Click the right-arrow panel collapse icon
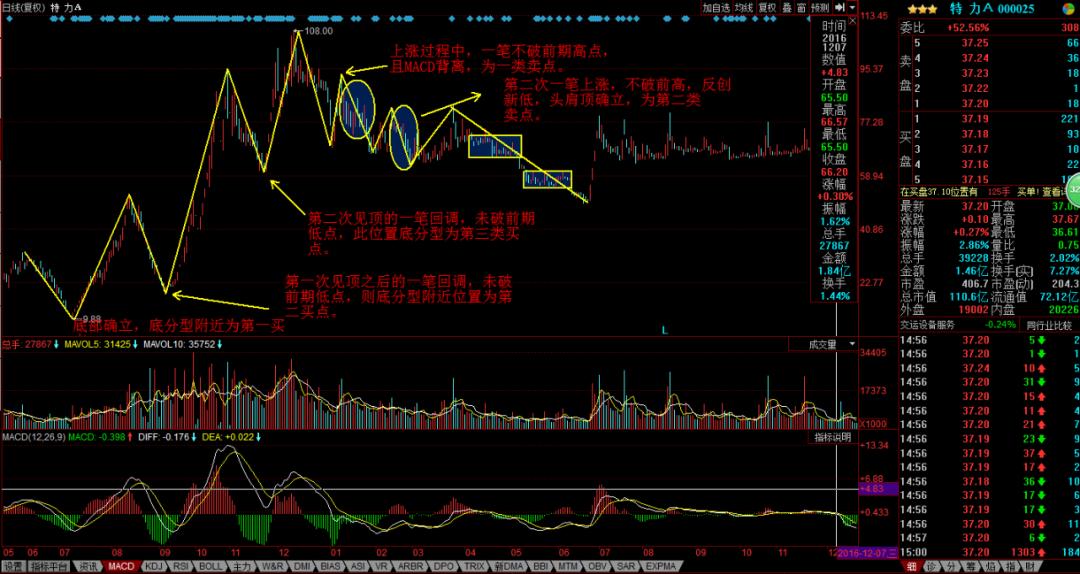Screen dimensions: 1080x574 point(840,8)
